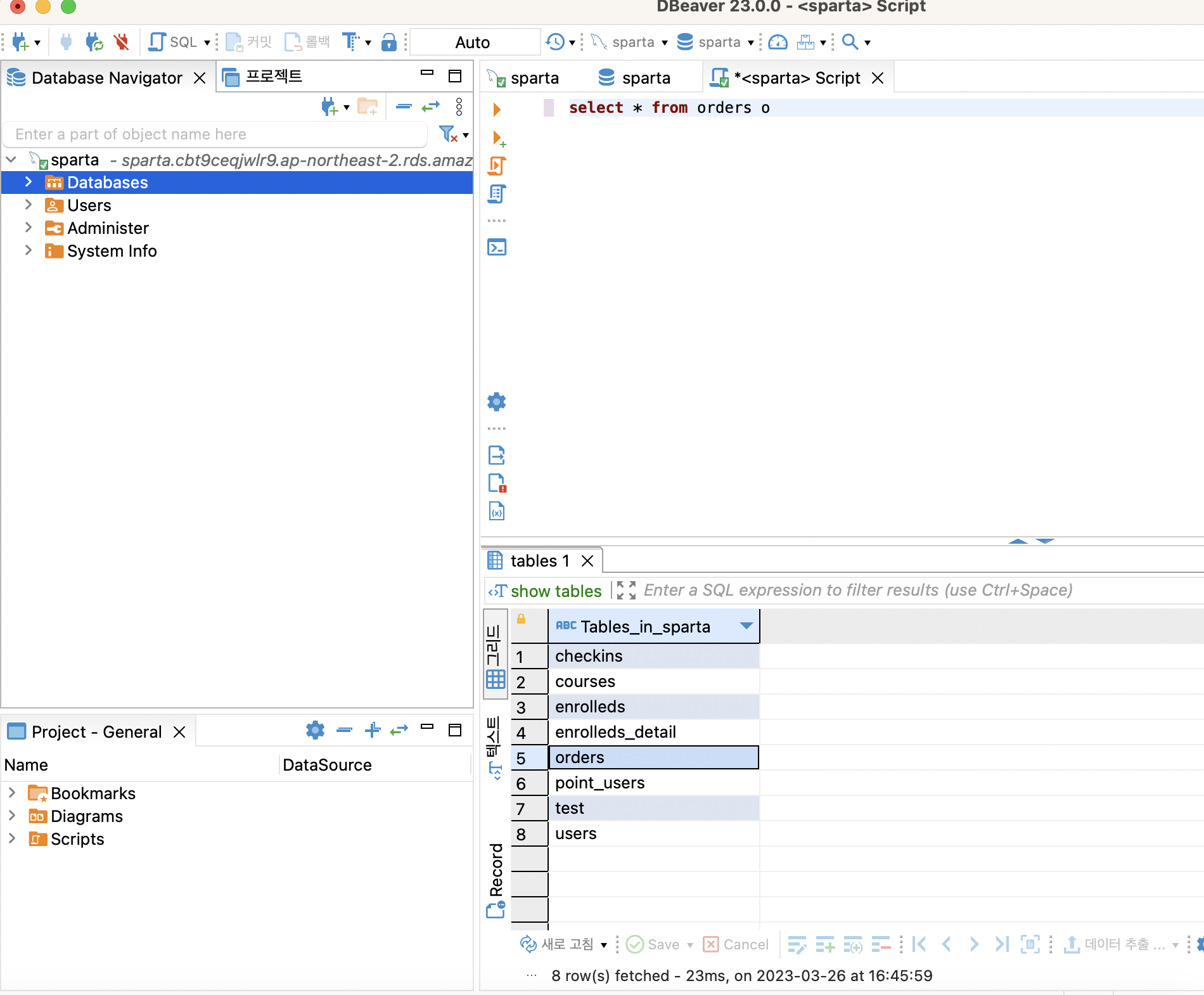This screenshot has width=1204, height=995.
Task: Open the editor settings gear icon
Action: tap(497, 402)
